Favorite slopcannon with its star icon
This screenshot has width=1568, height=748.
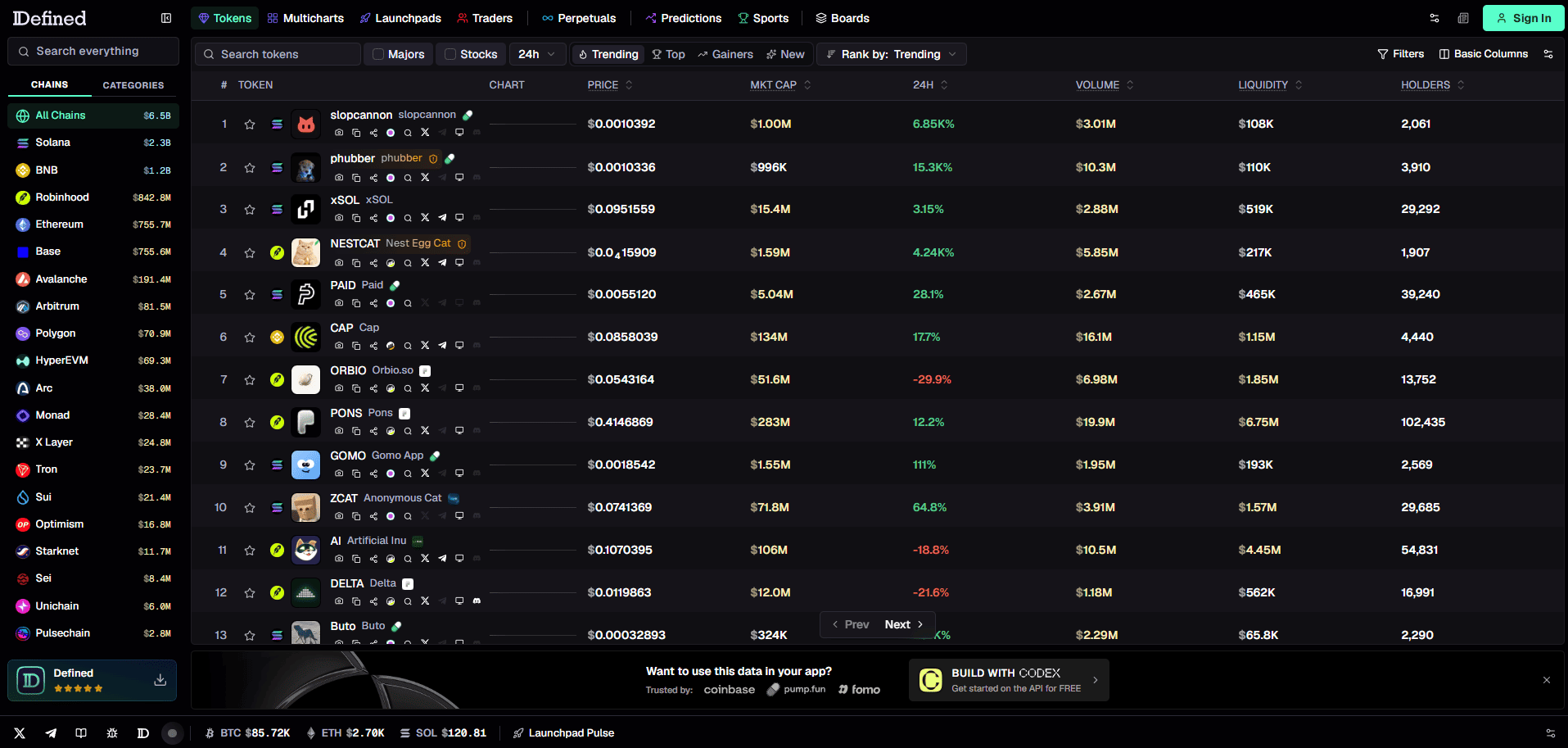coord(250,125)
